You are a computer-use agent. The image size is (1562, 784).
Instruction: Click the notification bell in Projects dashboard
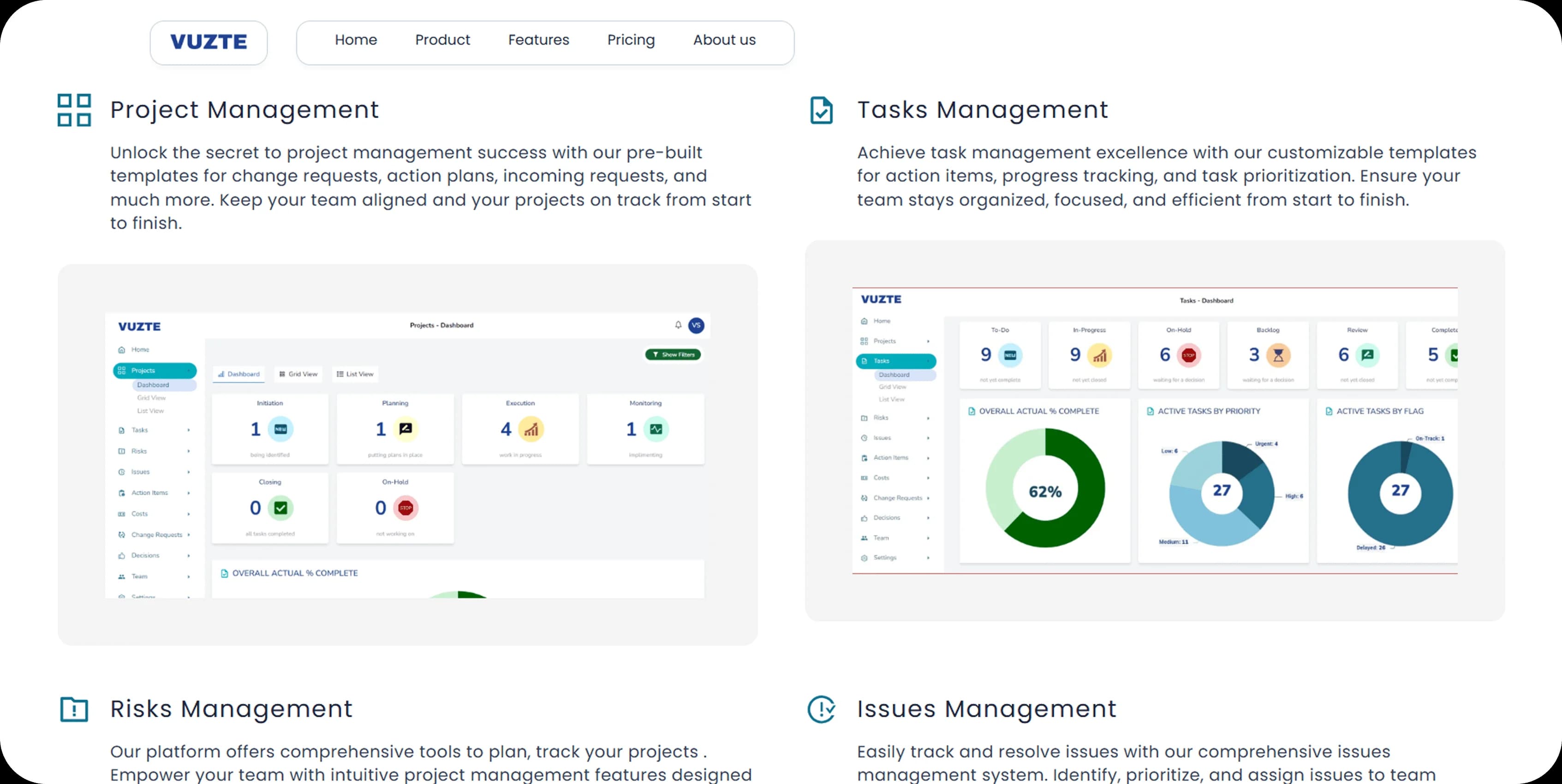(678, 325)
